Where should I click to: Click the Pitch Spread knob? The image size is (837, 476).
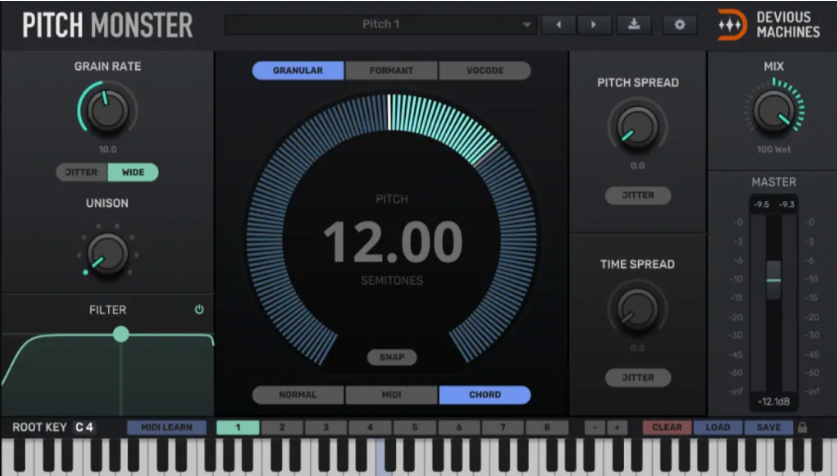[637, 127]
